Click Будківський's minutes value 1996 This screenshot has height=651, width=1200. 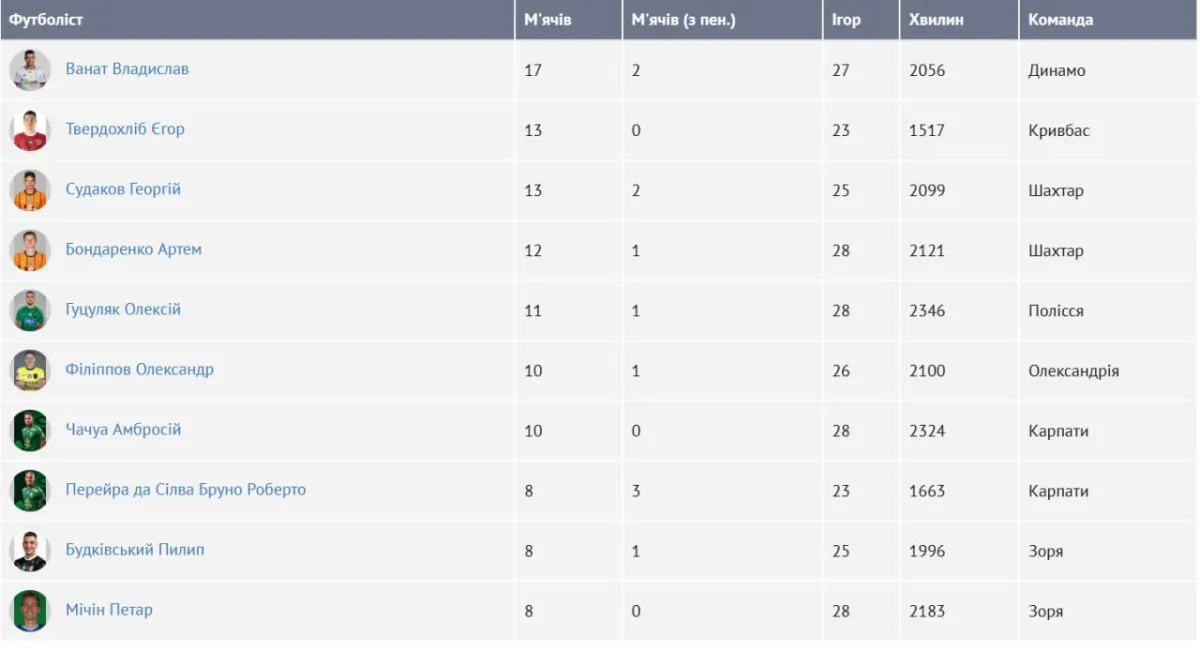(x=927, y=551)
